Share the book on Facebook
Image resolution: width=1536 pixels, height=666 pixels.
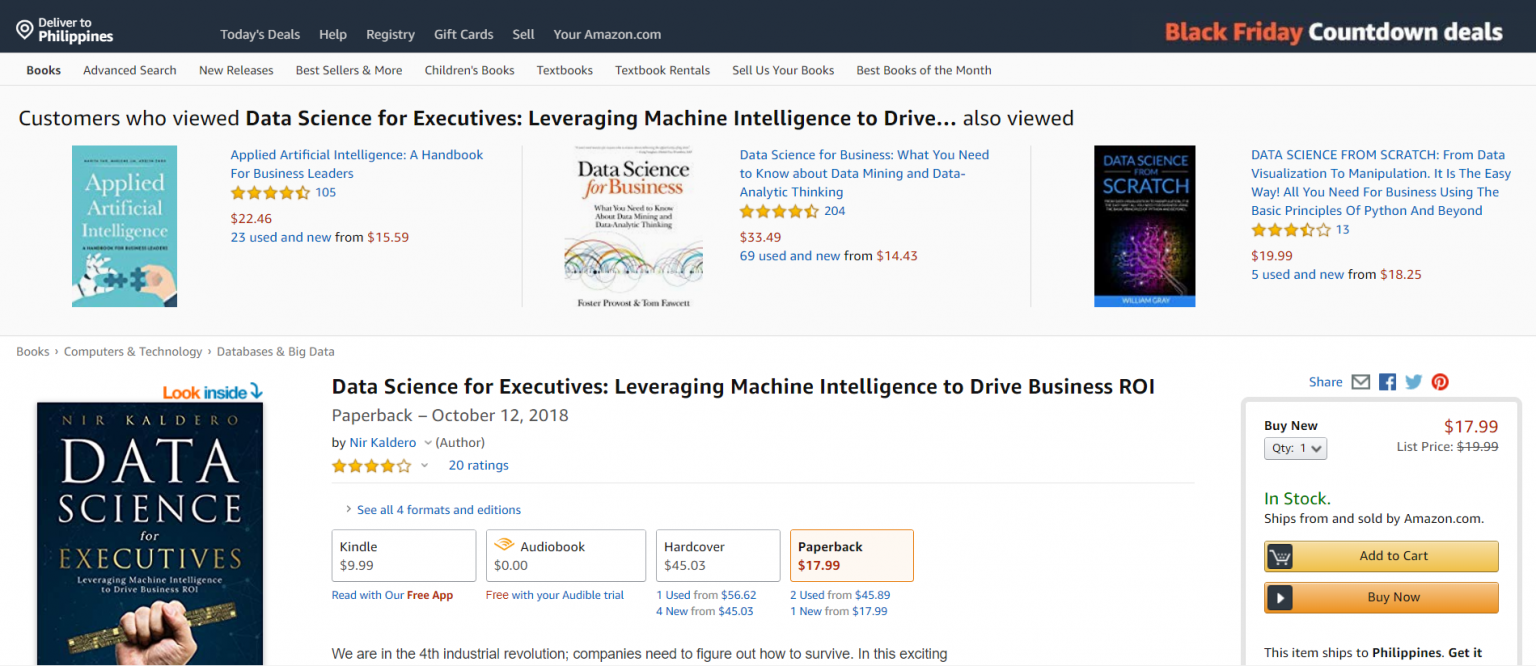tap(1387, 382)
